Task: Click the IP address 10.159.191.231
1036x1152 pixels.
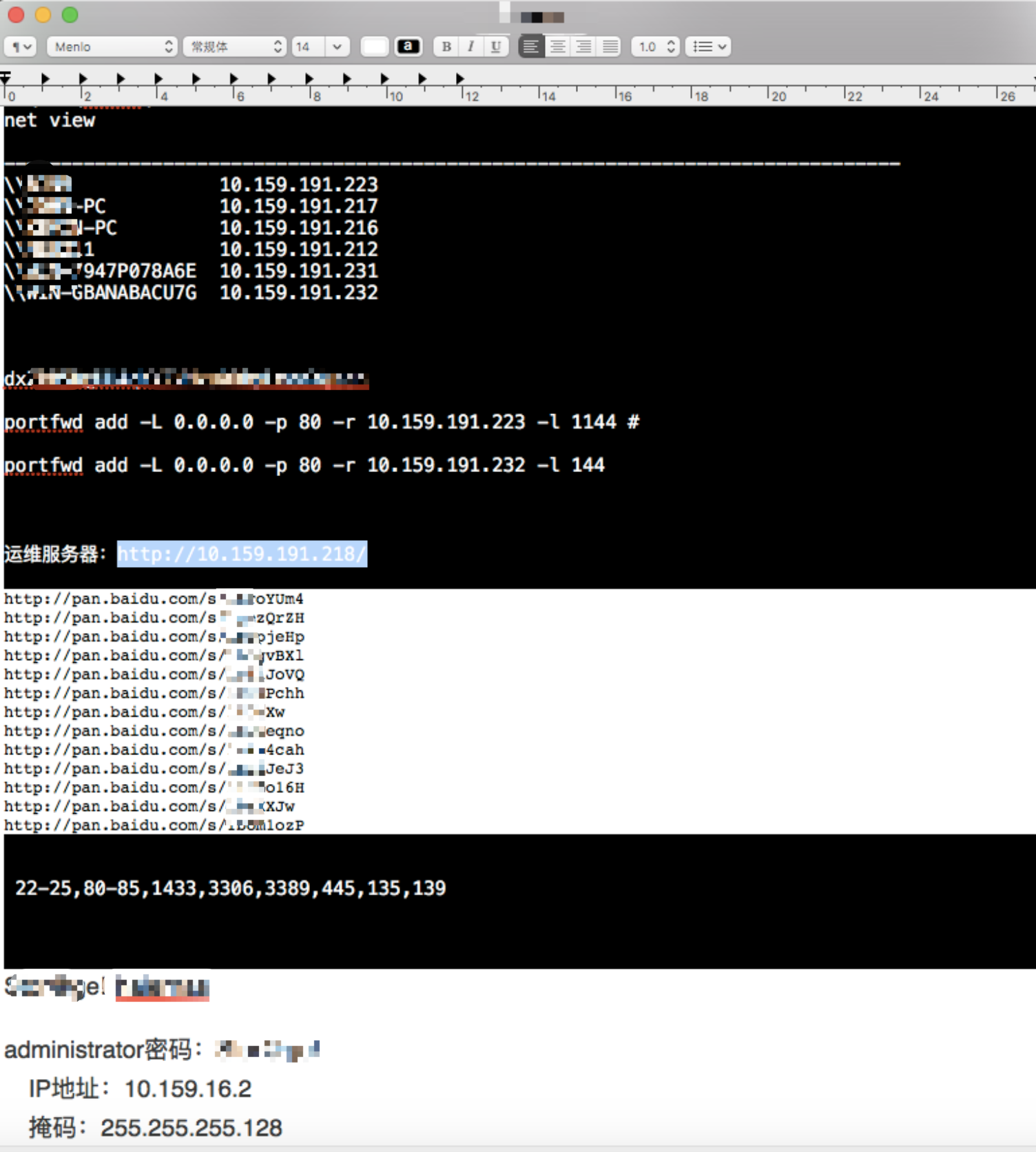Action: [x=298, y=271]
